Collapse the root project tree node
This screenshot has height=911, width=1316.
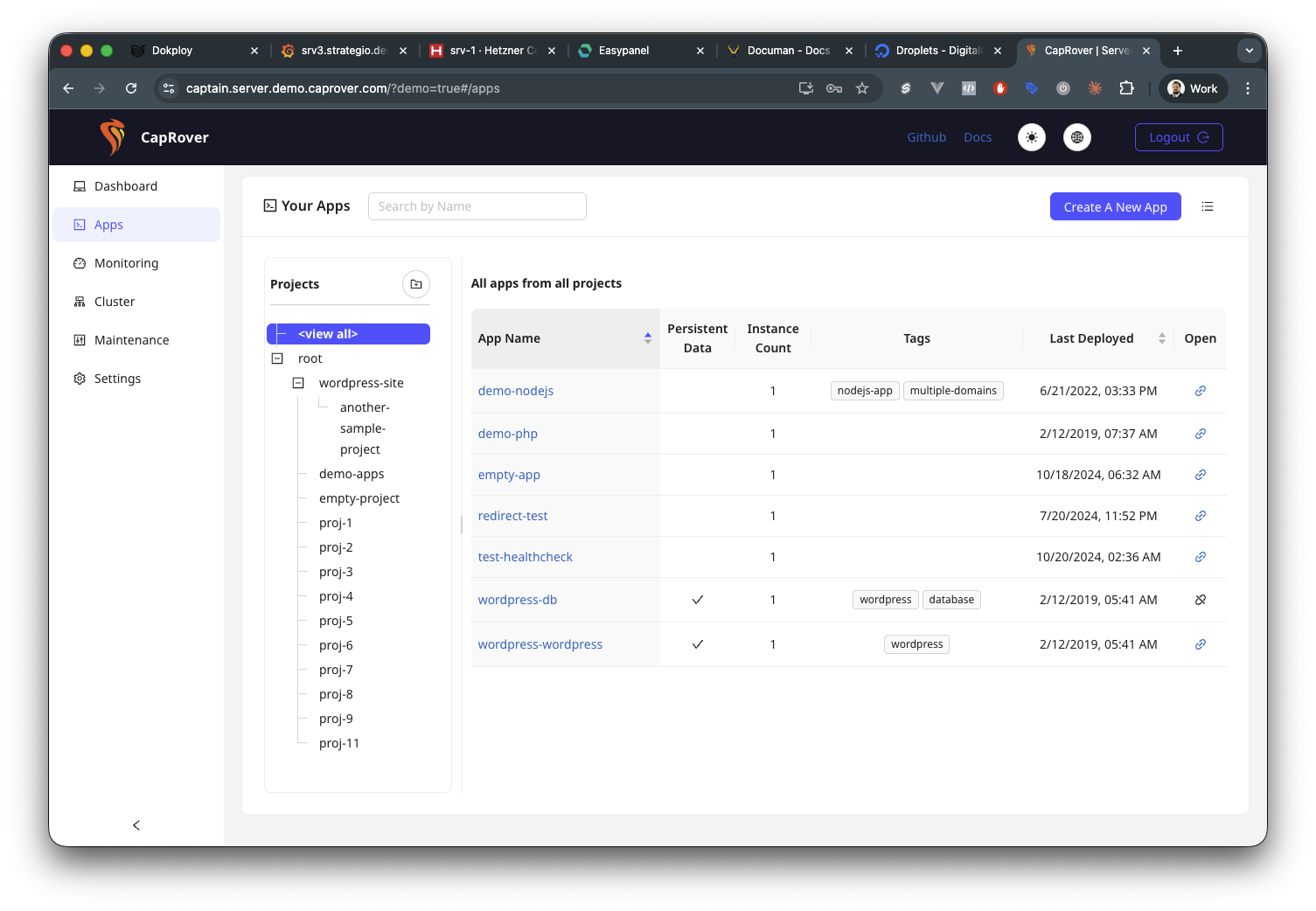(277, 358)
